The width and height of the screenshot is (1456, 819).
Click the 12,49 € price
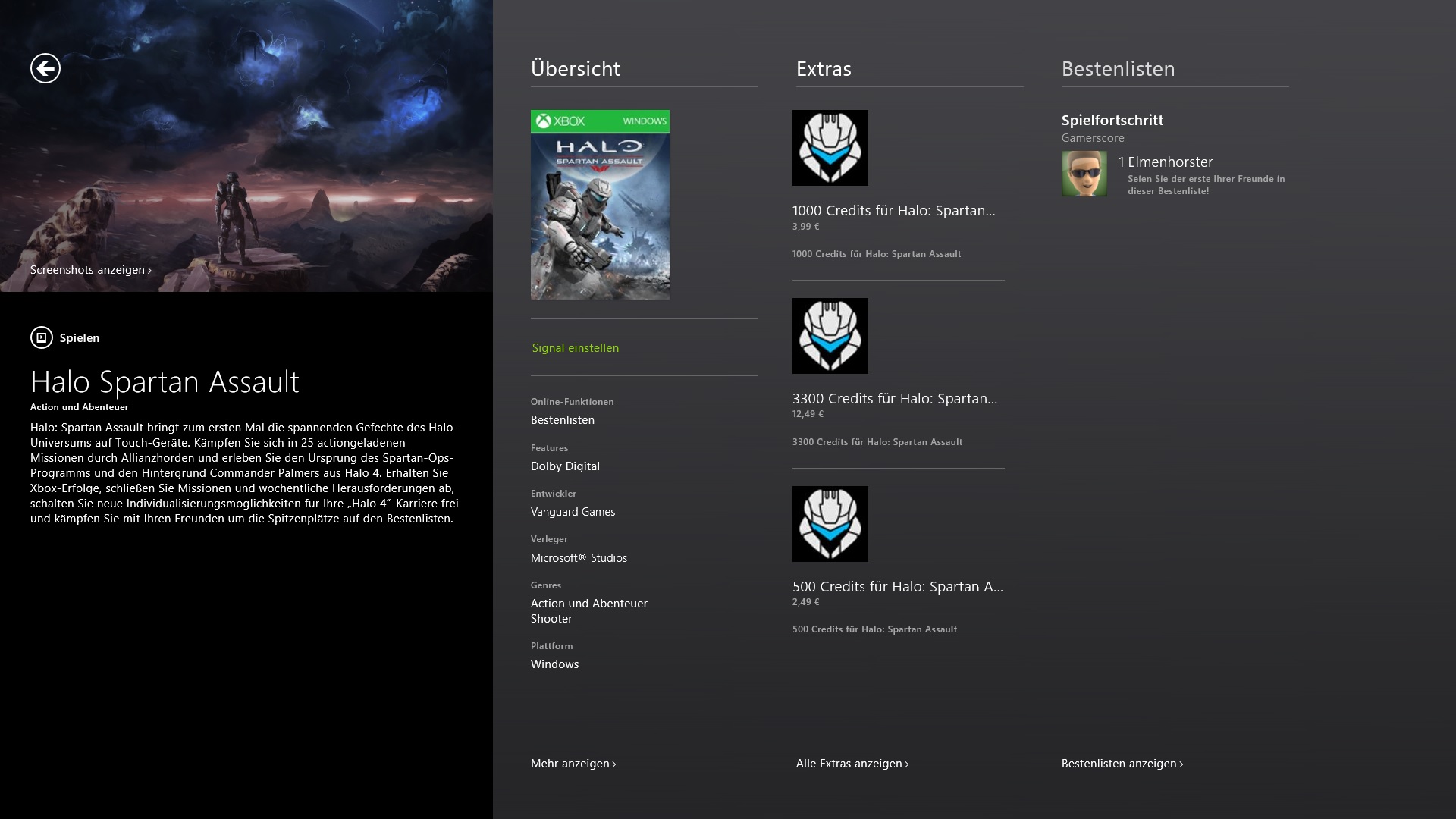(x=808, y=414)
